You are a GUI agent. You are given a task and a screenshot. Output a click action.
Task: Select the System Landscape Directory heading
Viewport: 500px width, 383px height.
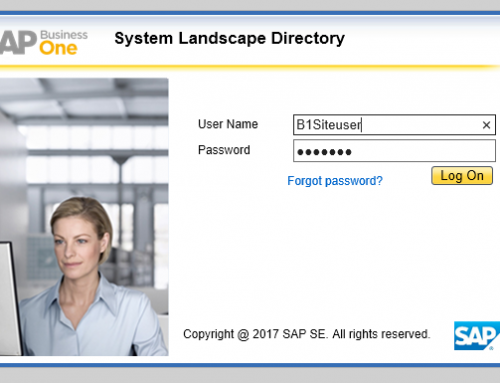[x=229, y=38]
